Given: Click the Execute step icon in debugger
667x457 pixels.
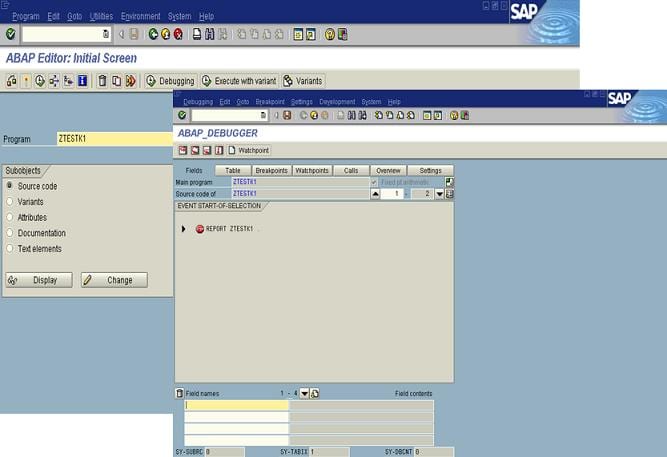Looking at the screenshot, I should (195, 150).
